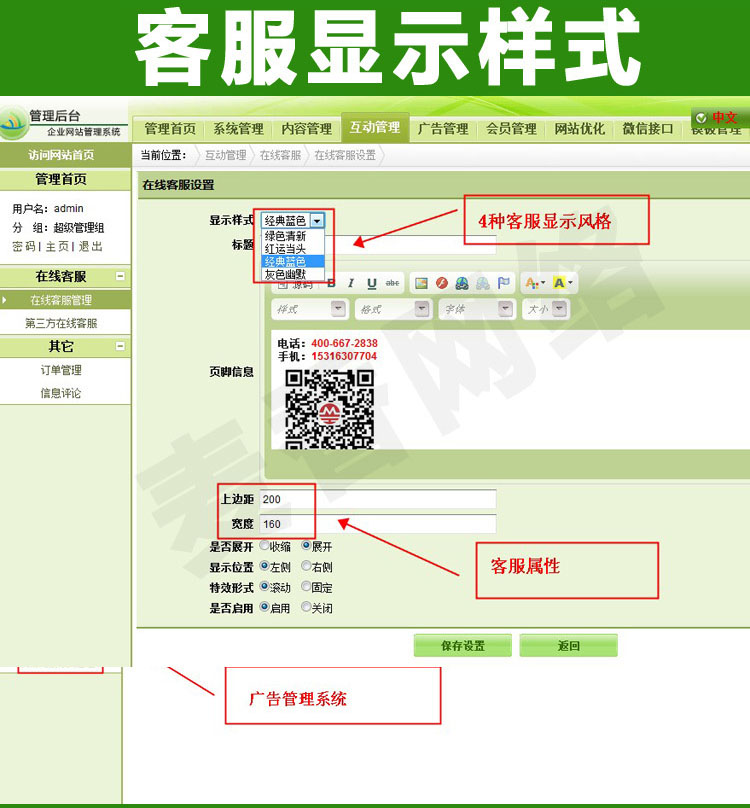This screenshot has width=750, height=808.
Task: Select 展开 radio for 是否展开
Action: click(306, 545)
